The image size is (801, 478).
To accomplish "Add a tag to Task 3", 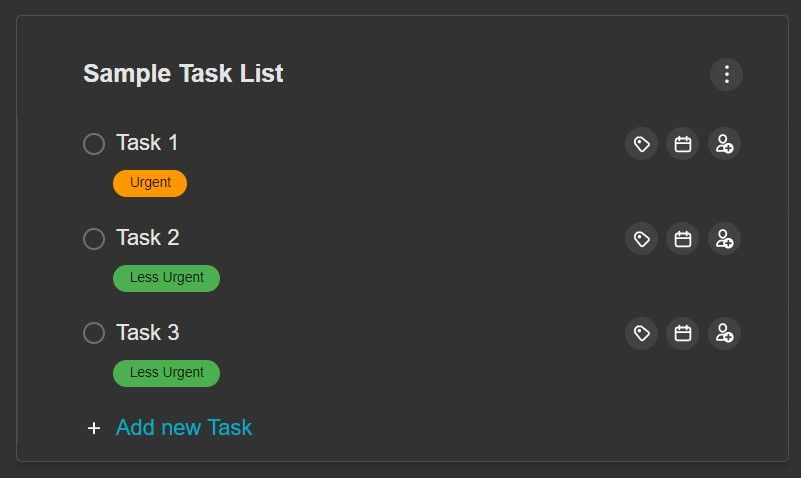I will point(642,333).
